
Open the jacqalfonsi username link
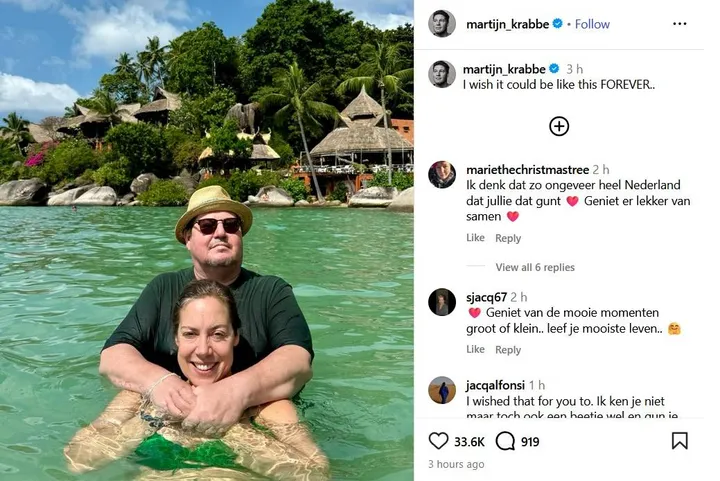pos(495,385)
